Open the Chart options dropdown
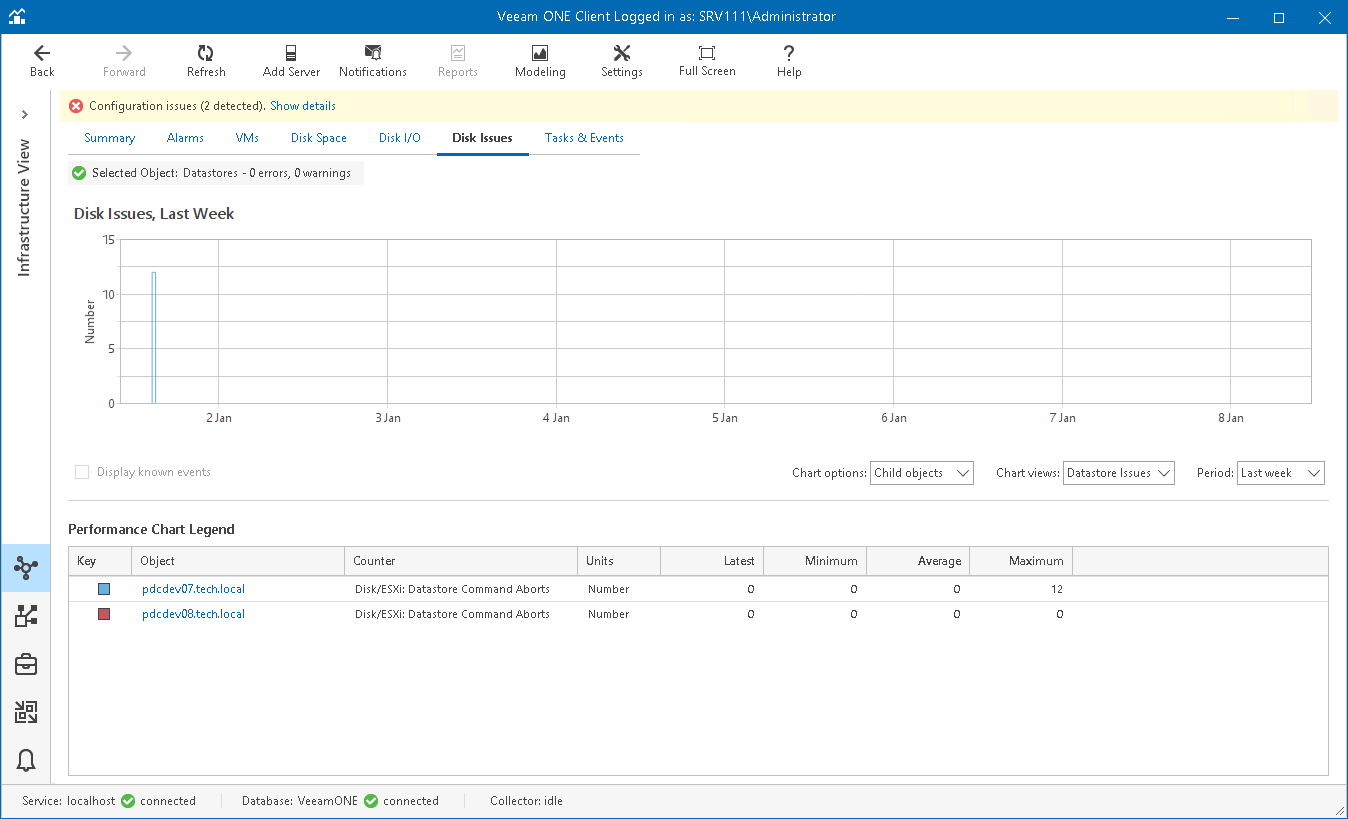Viewport: 1348px width, 819px height. (922, 473)
